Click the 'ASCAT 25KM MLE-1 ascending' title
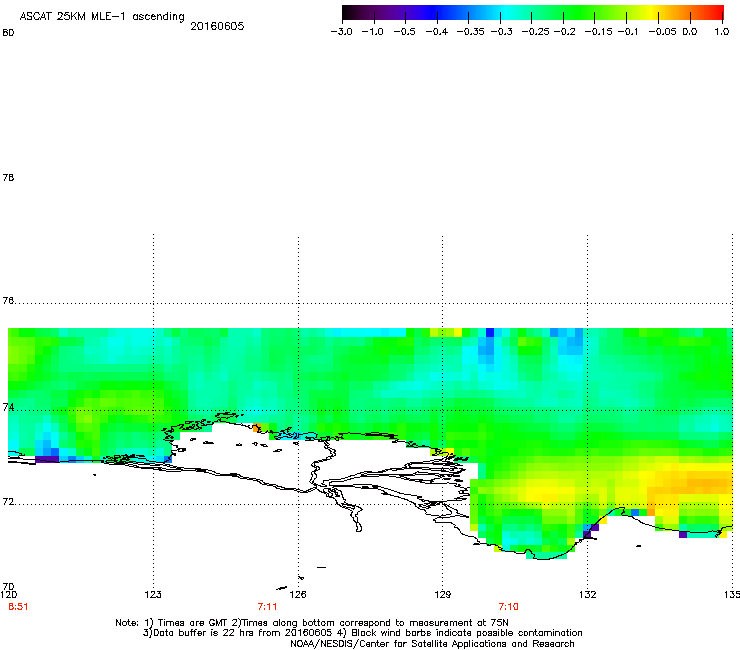The width and height of the screenshot is (740, 650). 102,17
